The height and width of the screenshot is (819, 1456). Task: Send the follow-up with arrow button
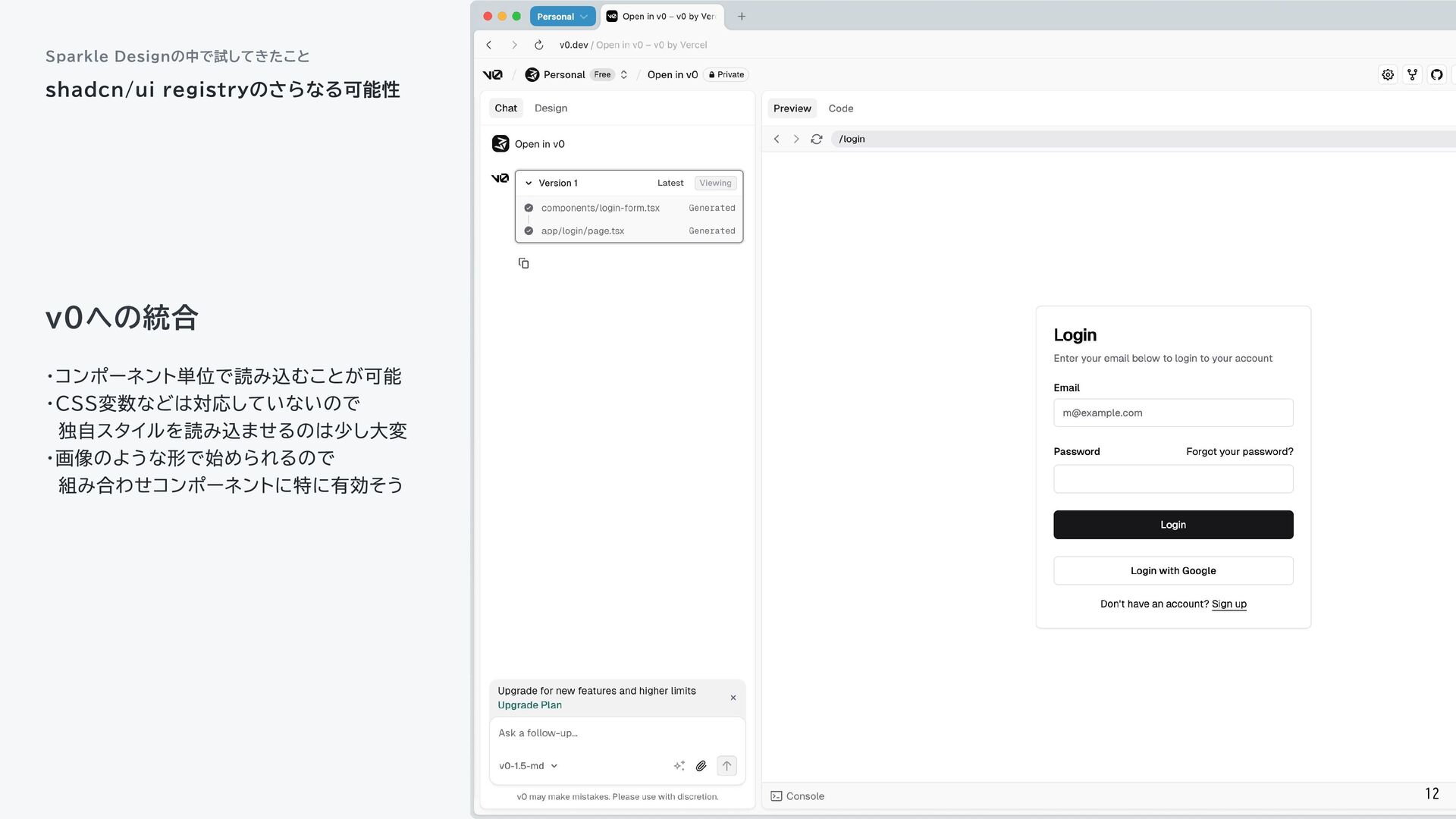coord(726,766)
